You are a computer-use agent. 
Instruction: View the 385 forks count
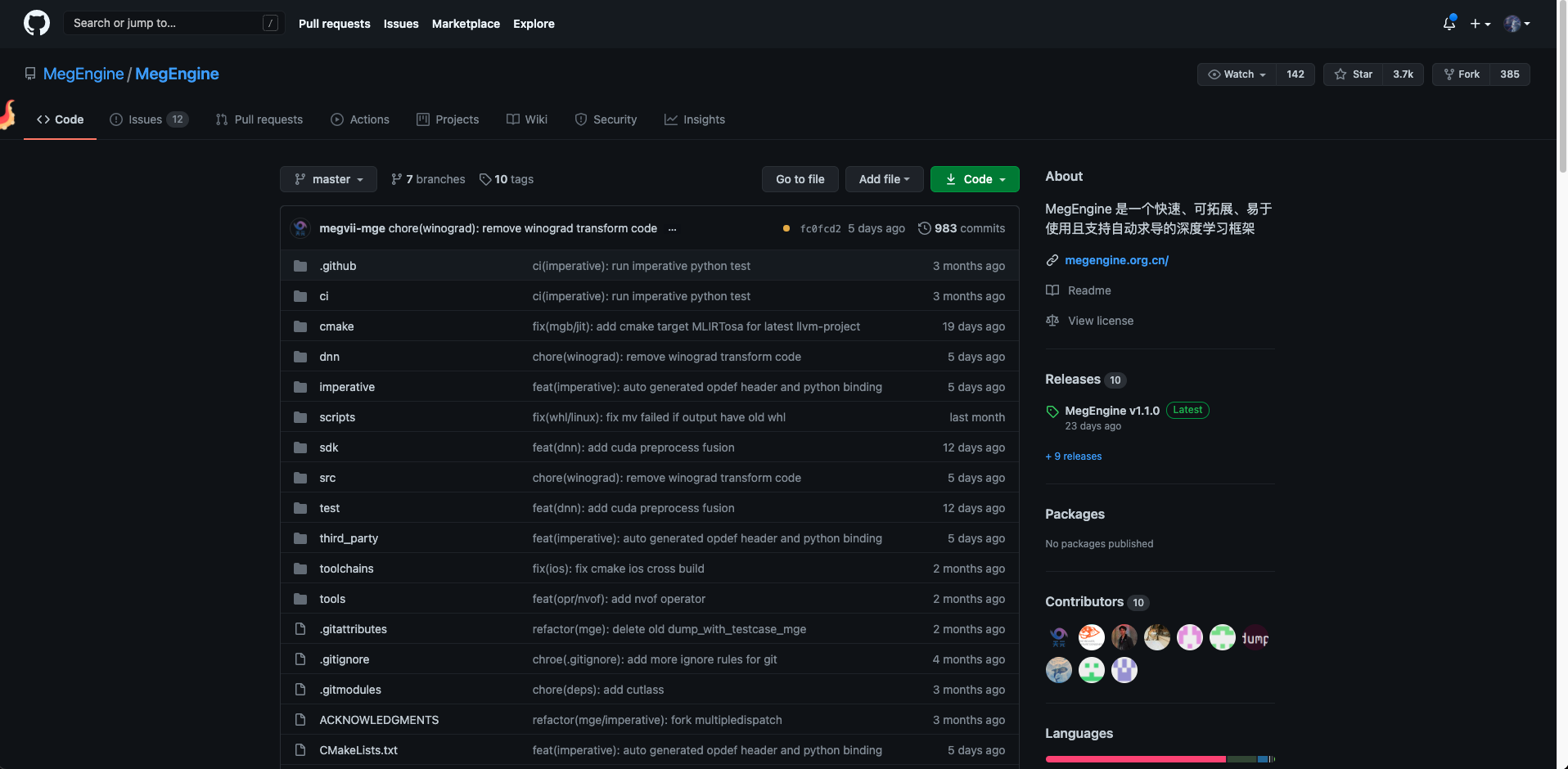[1509, 74]
